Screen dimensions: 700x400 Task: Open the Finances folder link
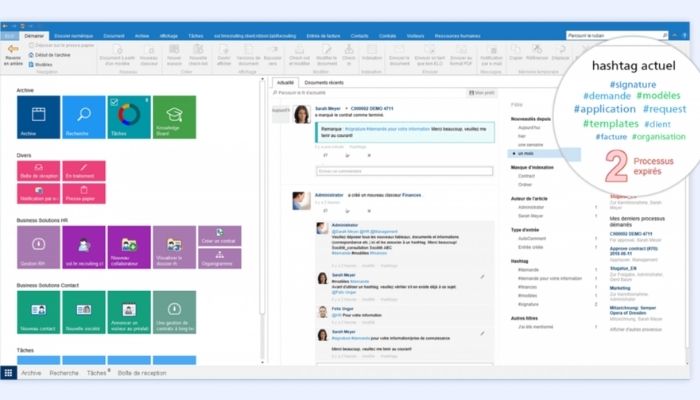(412, 195)
